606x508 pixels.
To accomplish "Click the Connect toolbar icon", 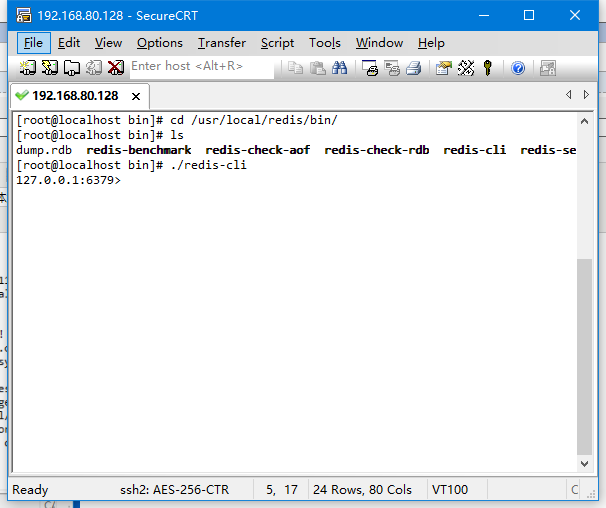I will (x=27, y=68).
